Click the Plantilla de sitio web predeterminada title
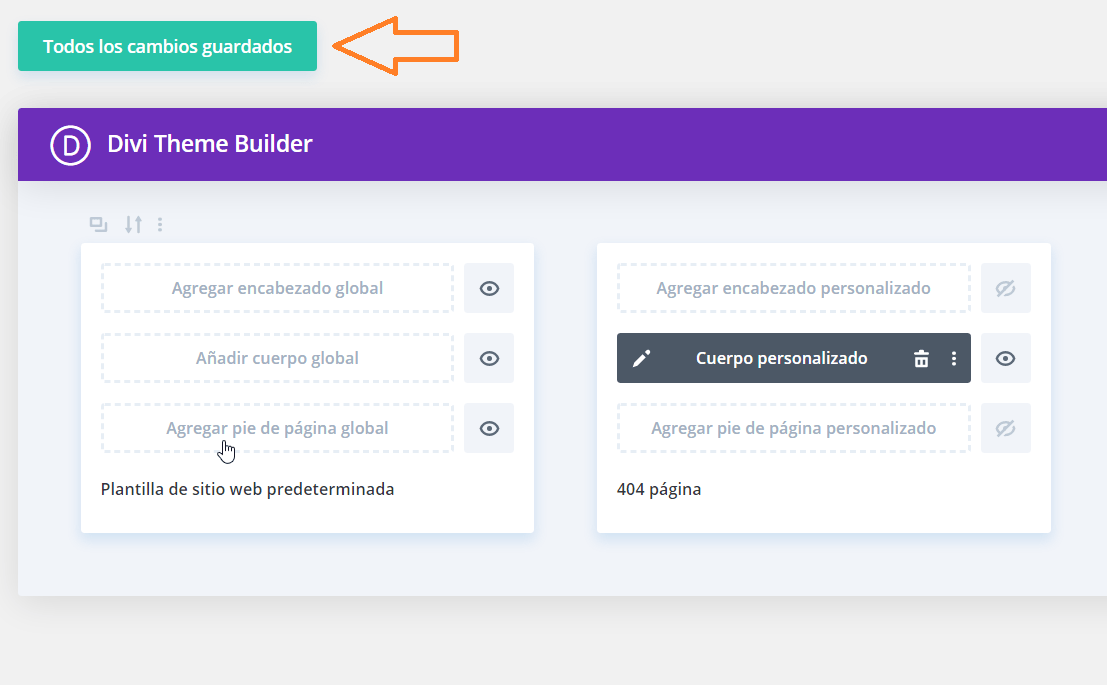The height and width of the screenshot is (685, 1107). (247, 489)
